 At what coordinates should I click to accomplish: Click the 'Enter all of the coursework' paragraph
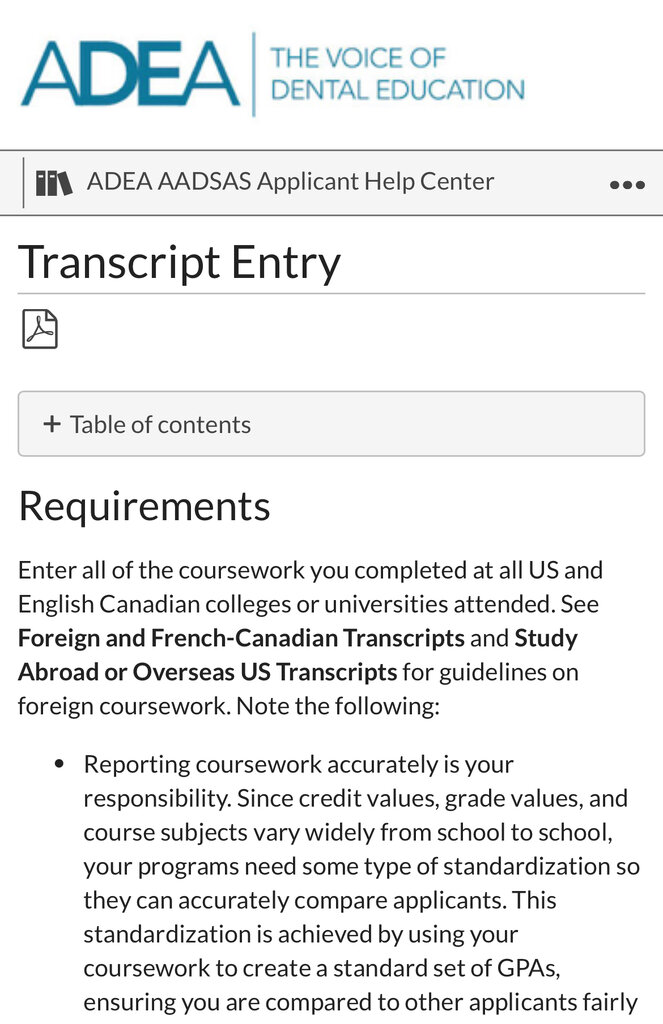tap(310, 571)
